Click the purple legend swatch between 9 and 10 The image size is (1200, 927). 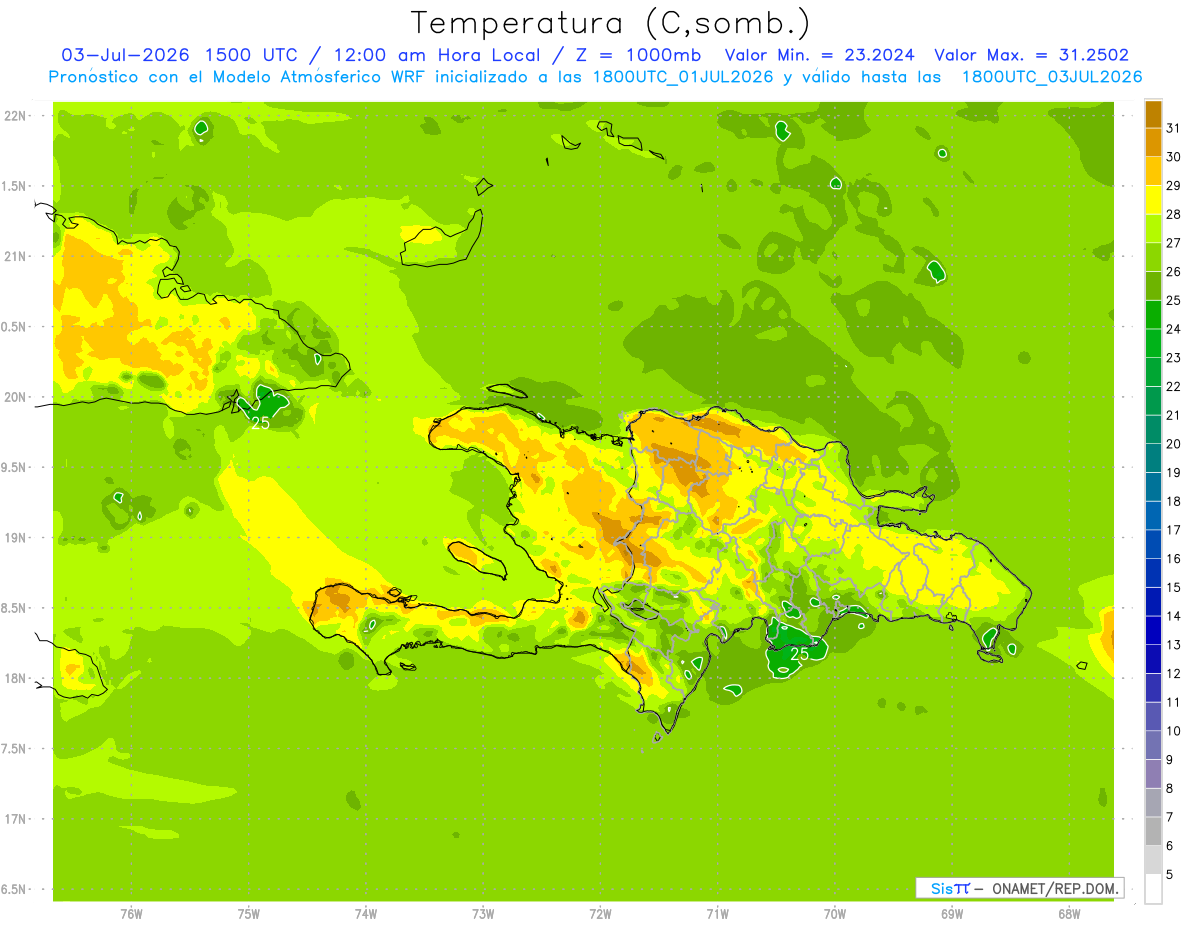1153,746
